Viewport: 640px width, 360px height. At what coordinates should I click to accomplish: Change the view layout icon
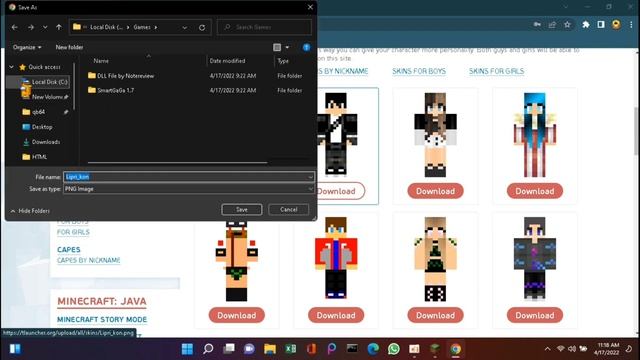click(x=277, y=47)
